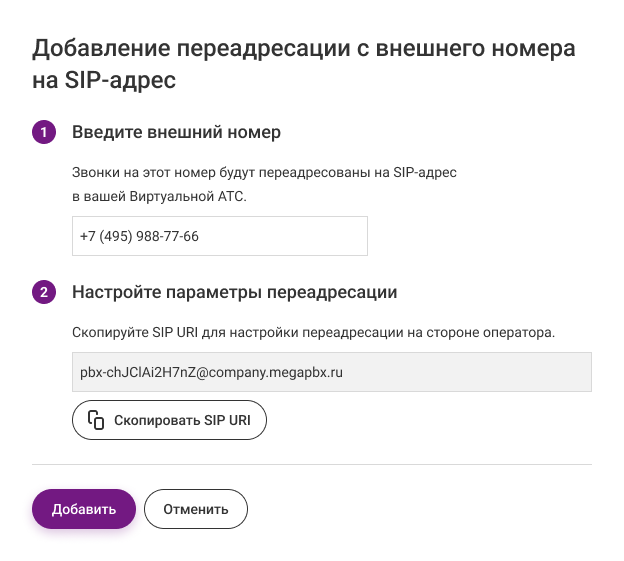This screenshot has width=624, height=561.
Task: Click the horizontal divider above the buttons
Action: coord(312,464)
